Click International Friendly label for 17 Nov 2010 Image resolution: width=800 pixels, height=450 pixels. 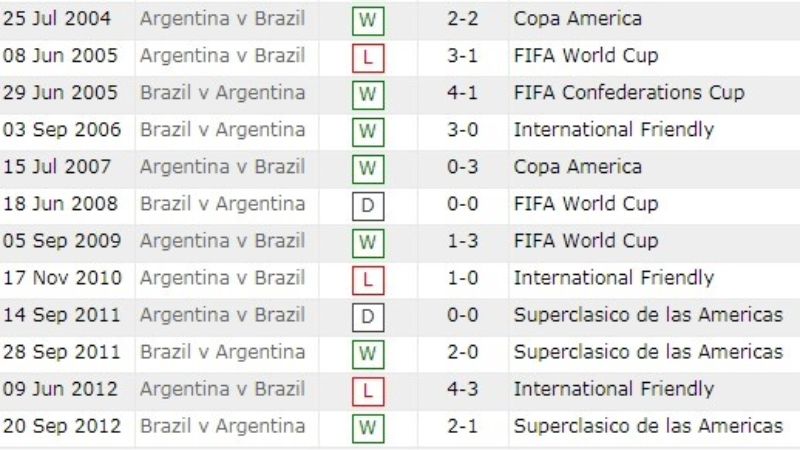pyautogui.click(x=614, y=278)
